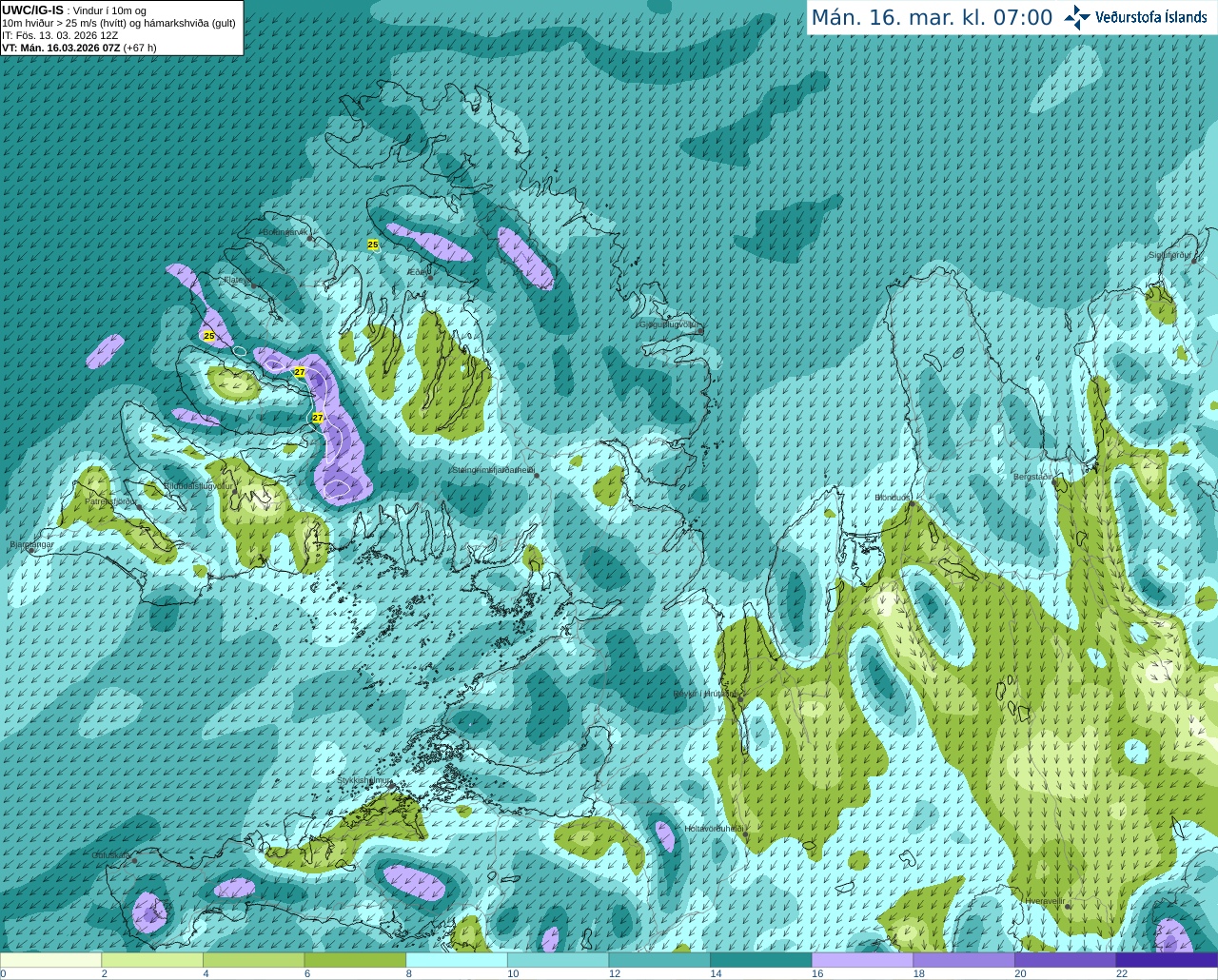
Task: Click the Bolungarvík station label
Action: click(285, 232)
